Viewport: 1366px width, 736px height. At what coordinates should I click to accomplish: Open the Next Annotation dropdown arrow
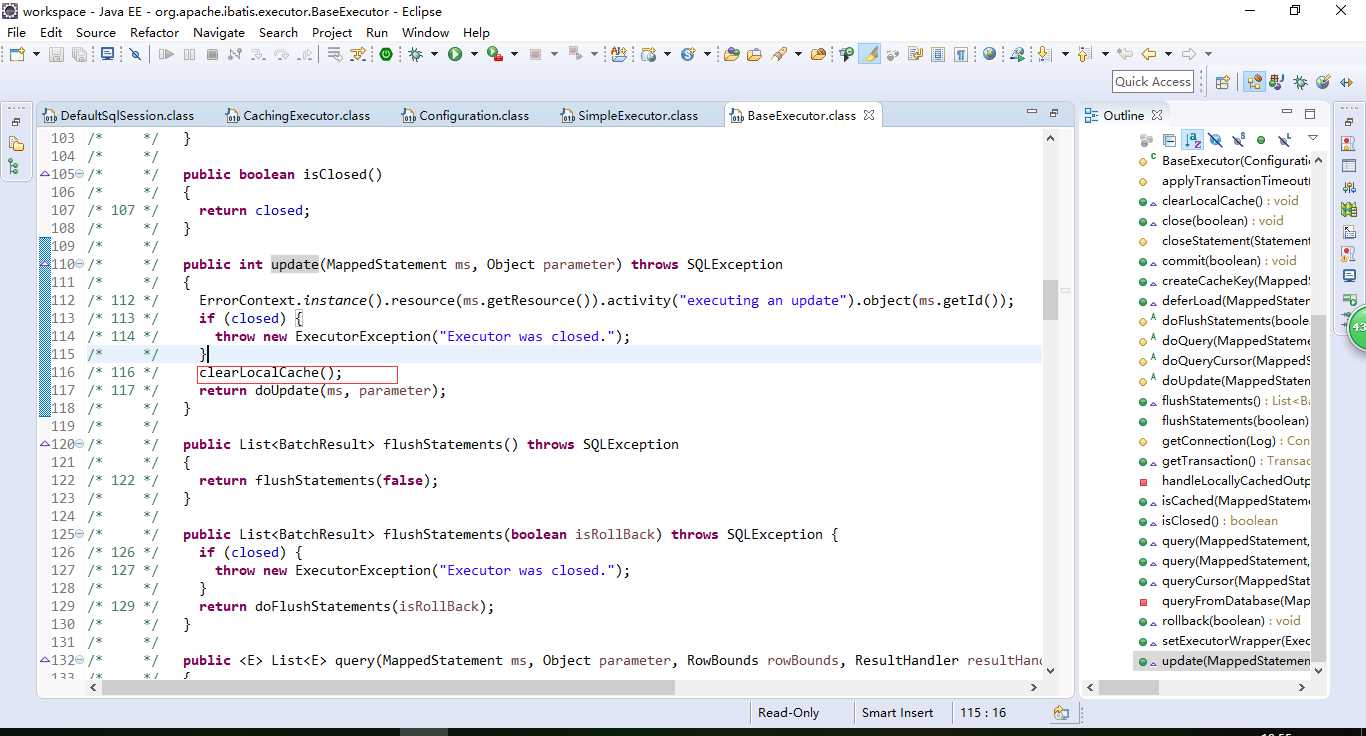pos(1065,54)
